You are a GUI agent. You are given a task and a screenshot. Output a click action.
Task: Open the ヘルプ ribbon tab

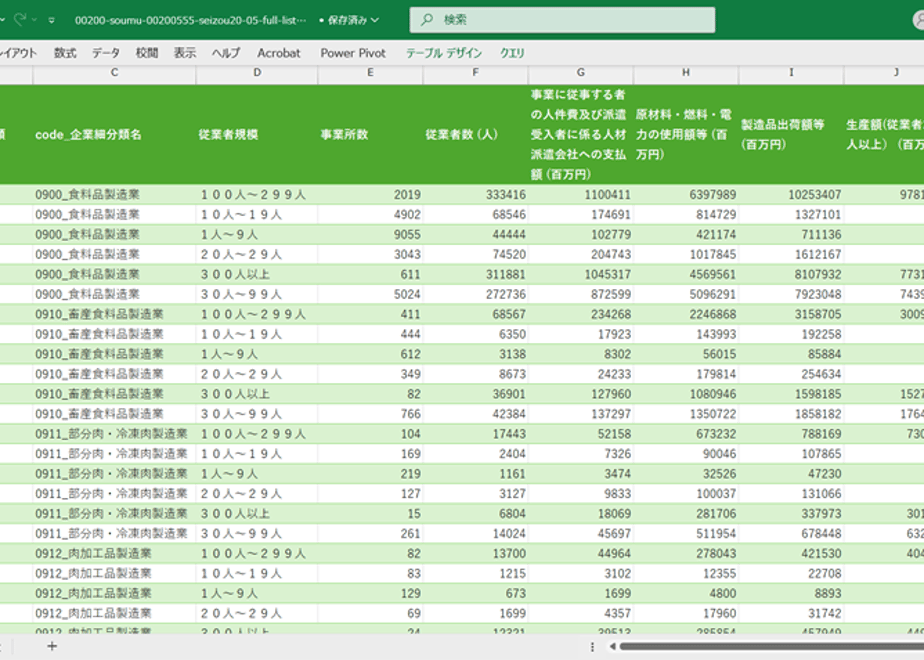pyautogui.click(x=226, y=53)
